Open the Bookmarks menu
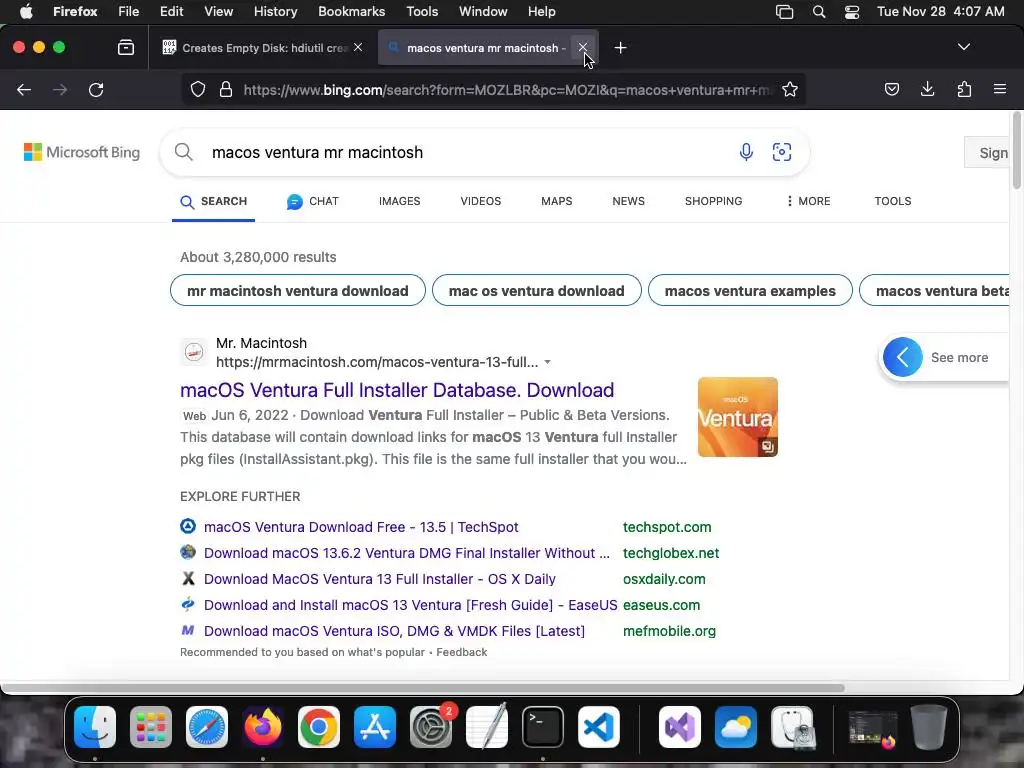Screen dimensions: 1024x768 tap(351, 12)
